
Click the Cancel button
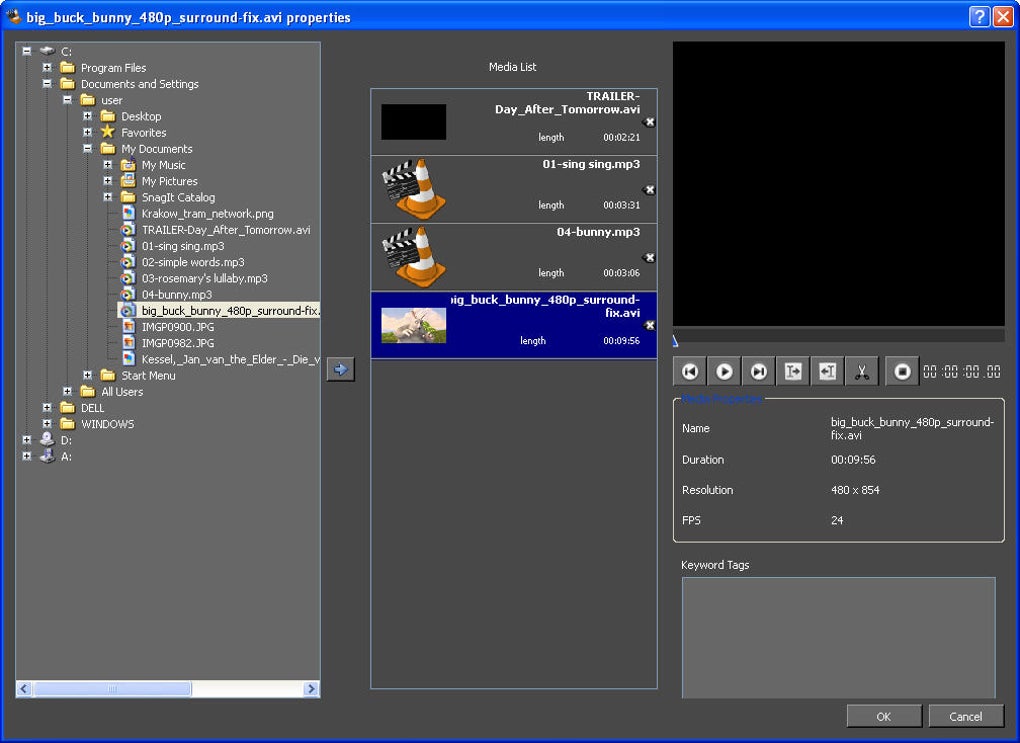point(965,716)
